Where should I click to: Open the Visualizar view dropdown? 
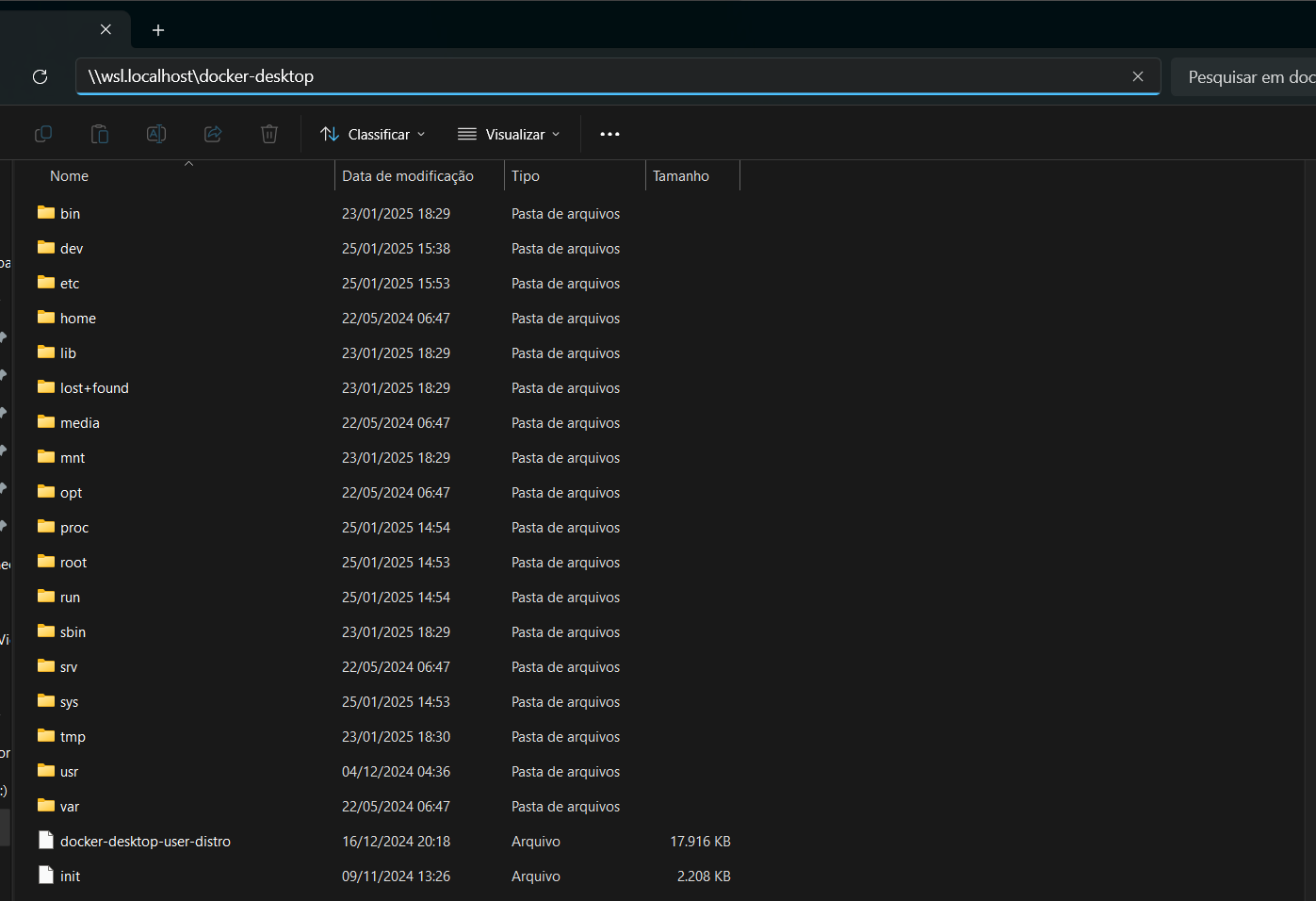[x=509, y=134]
